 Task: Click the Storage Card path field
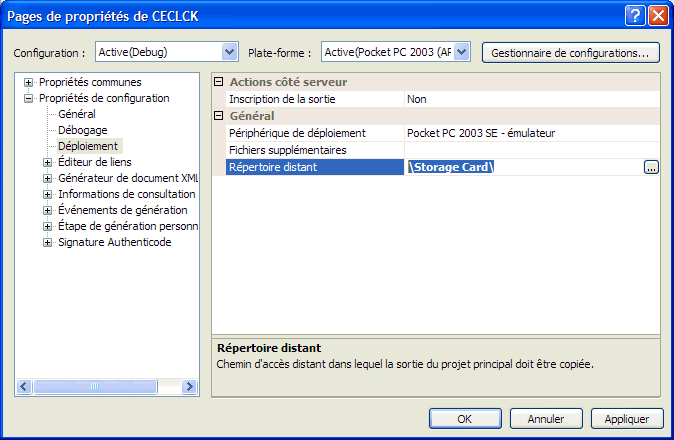tap(520, 167)
